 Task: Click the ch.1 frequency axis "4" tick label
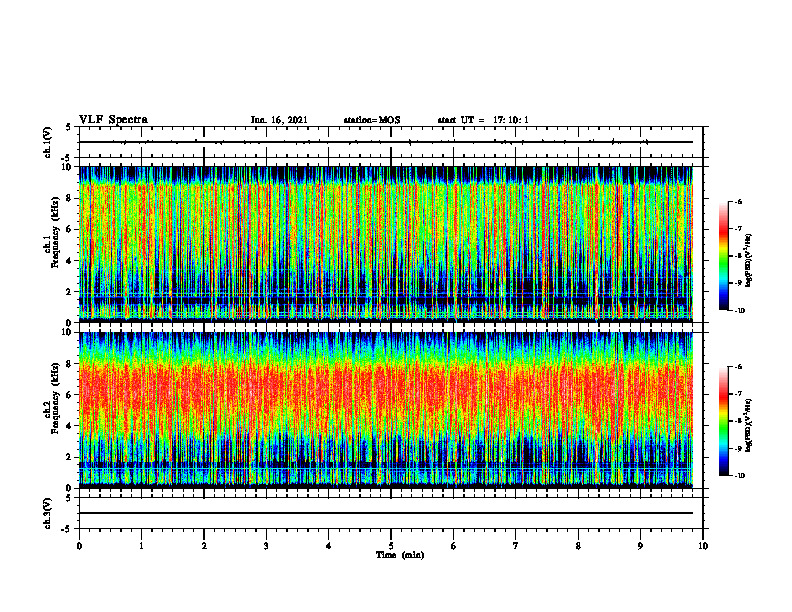click(70, 261)
